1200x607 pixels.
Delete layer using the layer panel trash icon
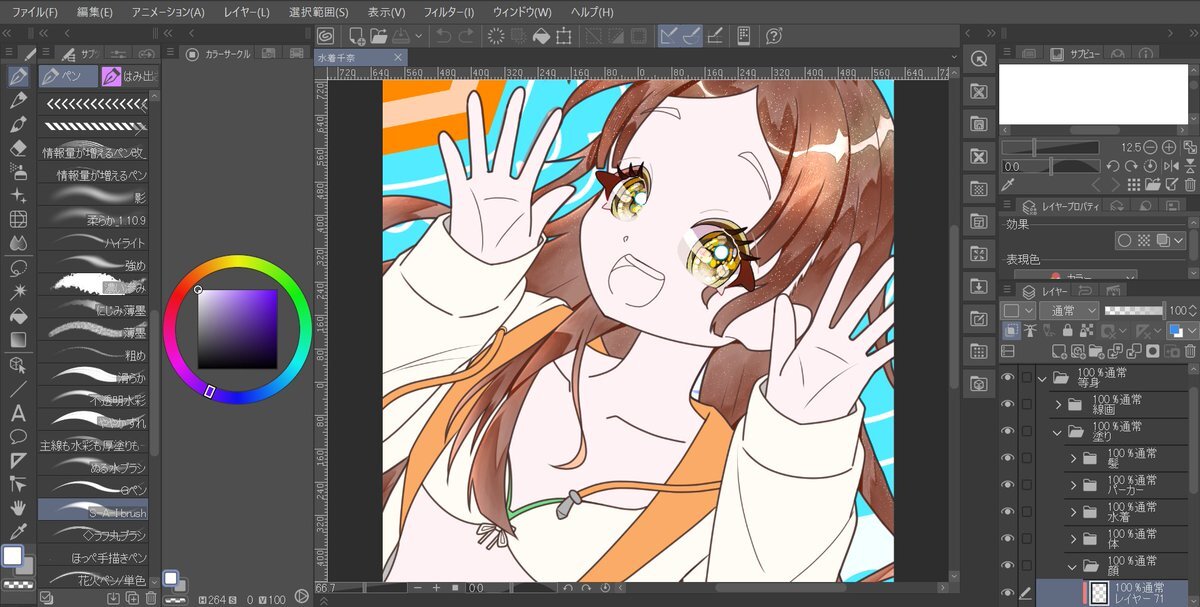tap(1189, 352)
